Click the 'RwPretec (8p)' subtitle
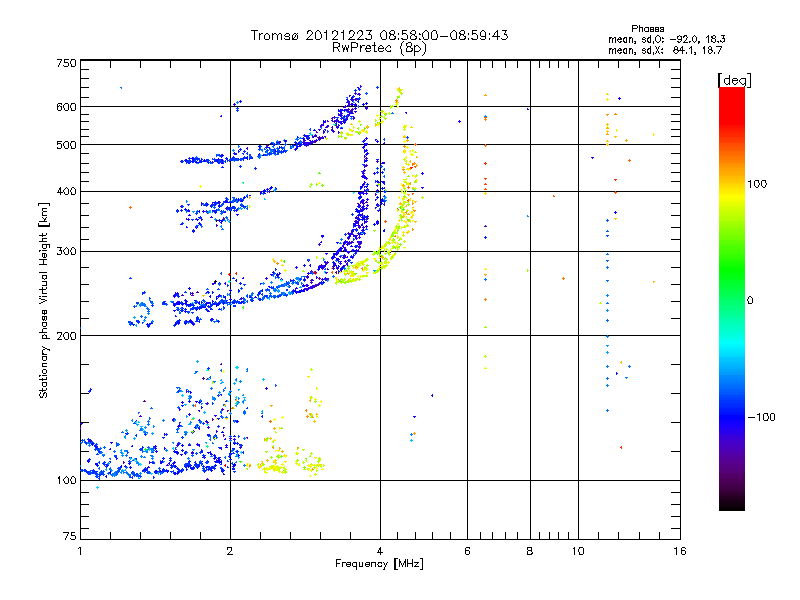 379,48
